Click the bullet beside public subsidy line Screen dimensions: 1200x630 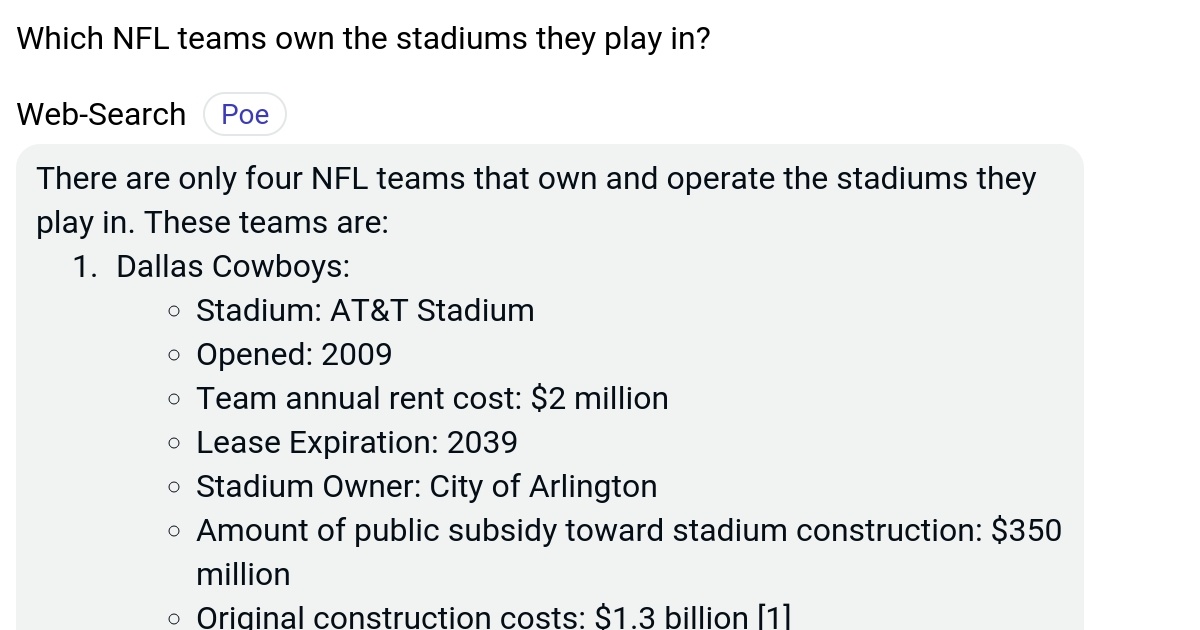(x=174, y=531)
